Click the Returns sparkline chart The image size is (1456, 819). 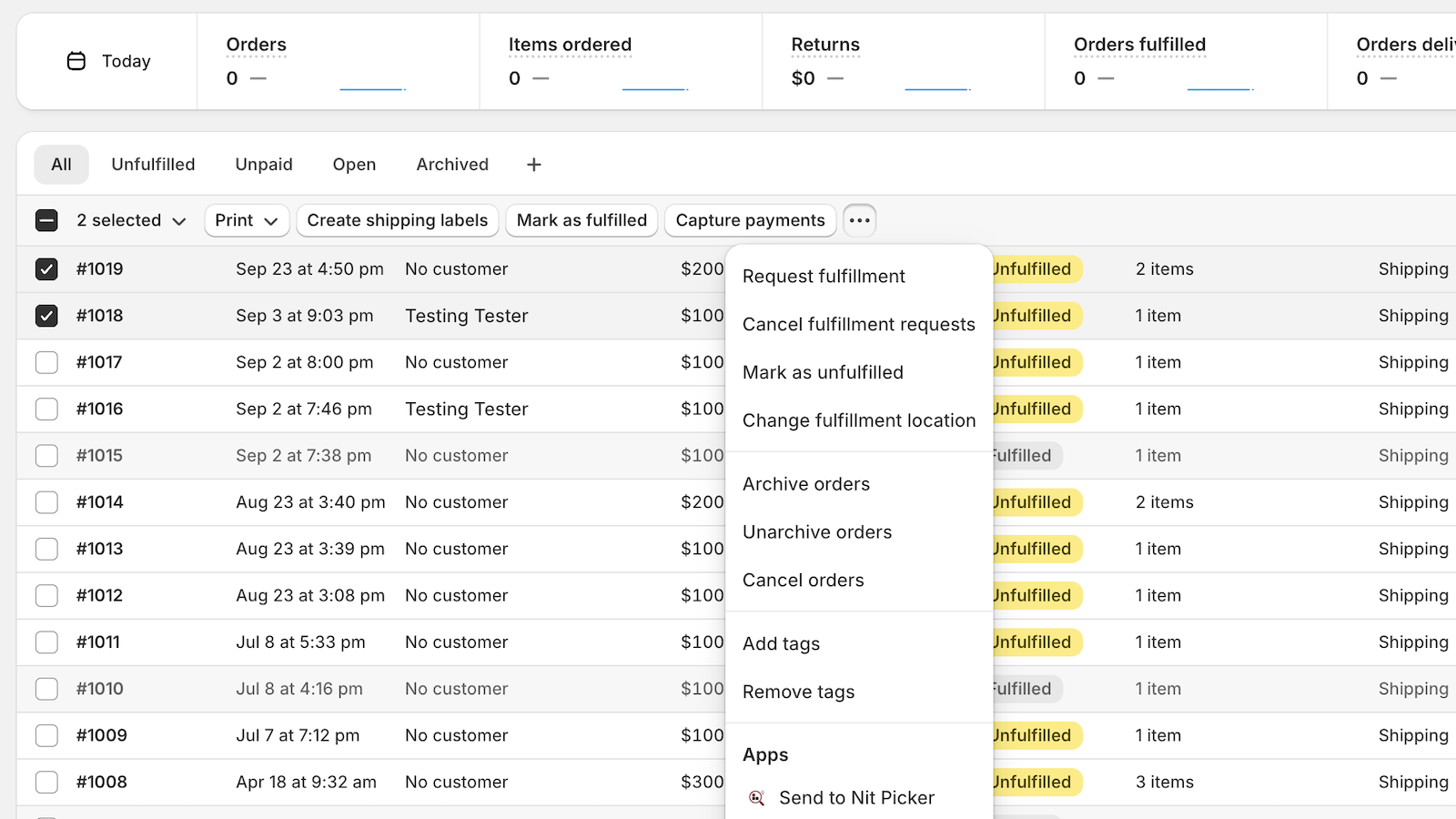point(937,84)
